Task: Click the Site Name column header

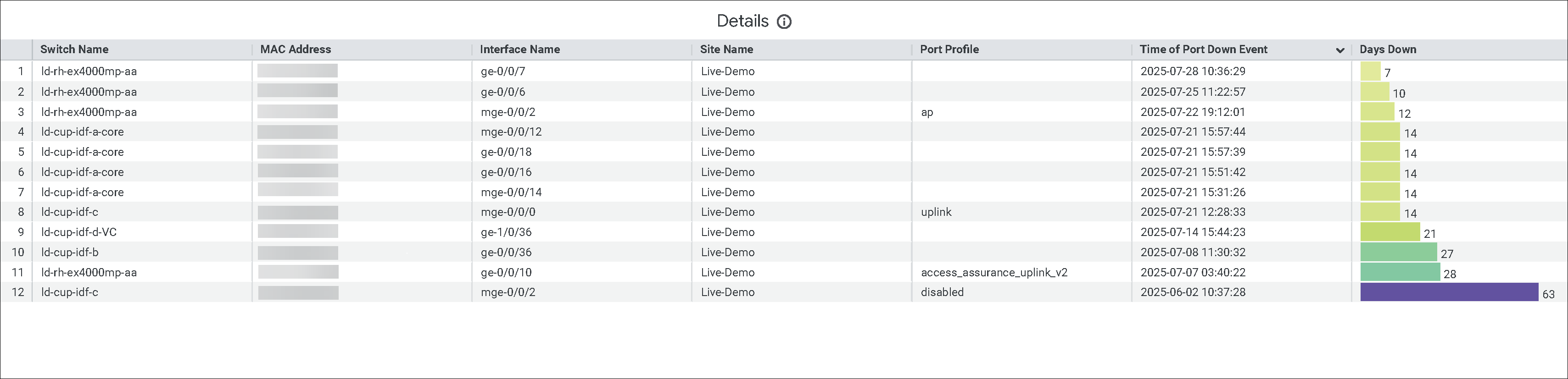Action: pos(726,49)
